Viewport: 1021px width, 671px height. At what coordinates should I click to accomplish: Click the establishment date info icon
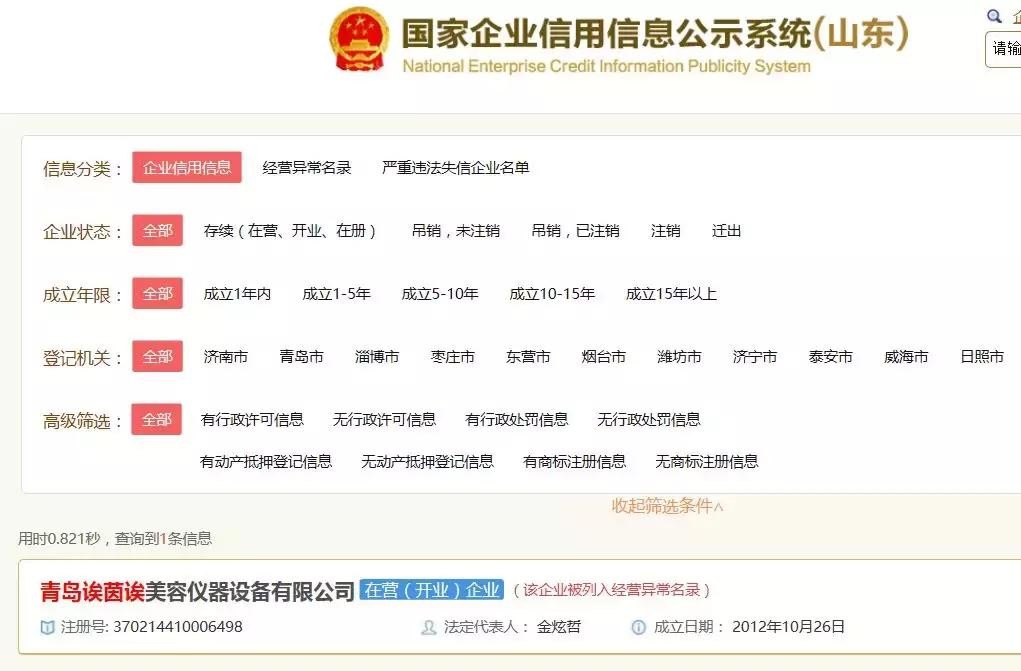click(x=638, y=627)
